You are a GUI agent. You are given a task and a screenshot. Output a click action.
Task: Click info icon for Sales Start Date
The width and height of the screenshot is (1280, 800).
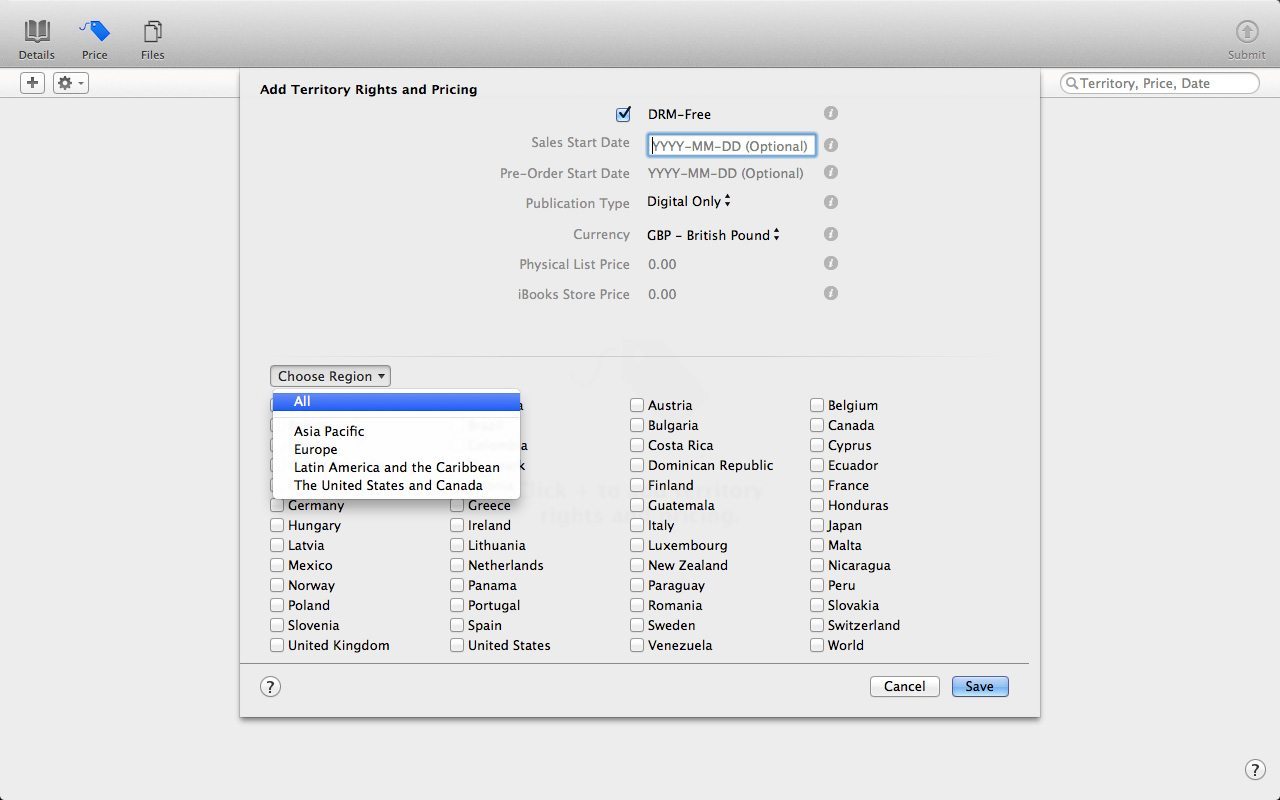pos(830,145)
